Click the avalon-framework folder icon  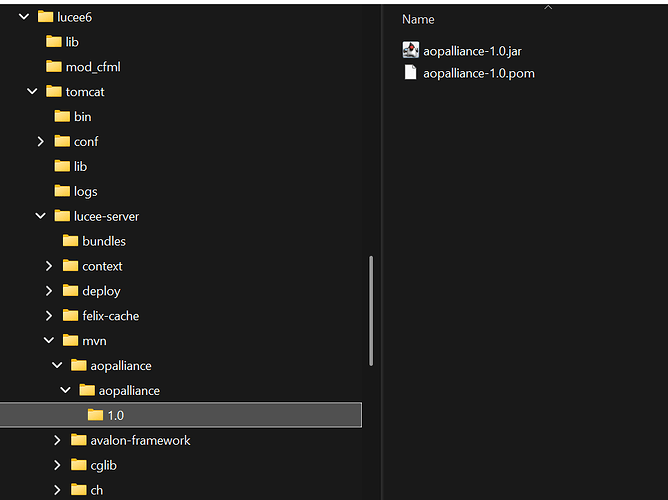click(79, 440)
